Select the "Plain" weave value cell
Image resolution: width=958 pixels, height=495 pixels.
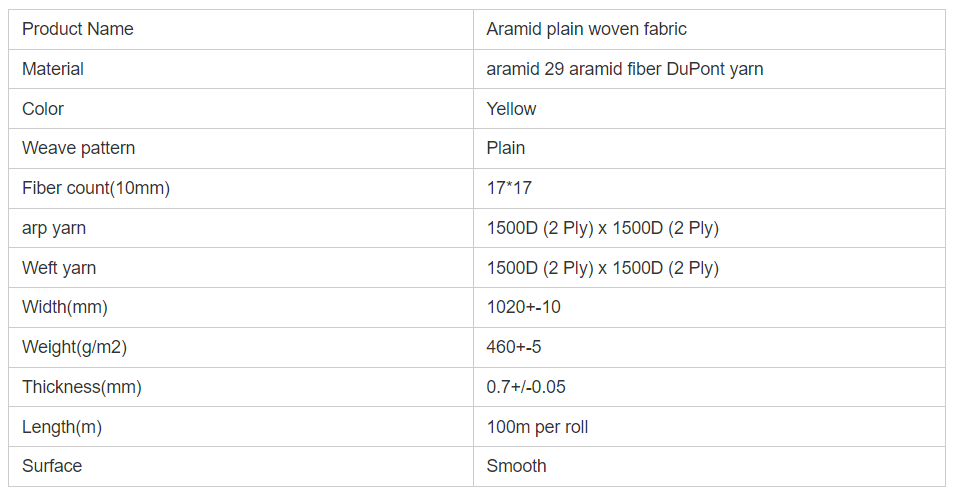(505, 148)
